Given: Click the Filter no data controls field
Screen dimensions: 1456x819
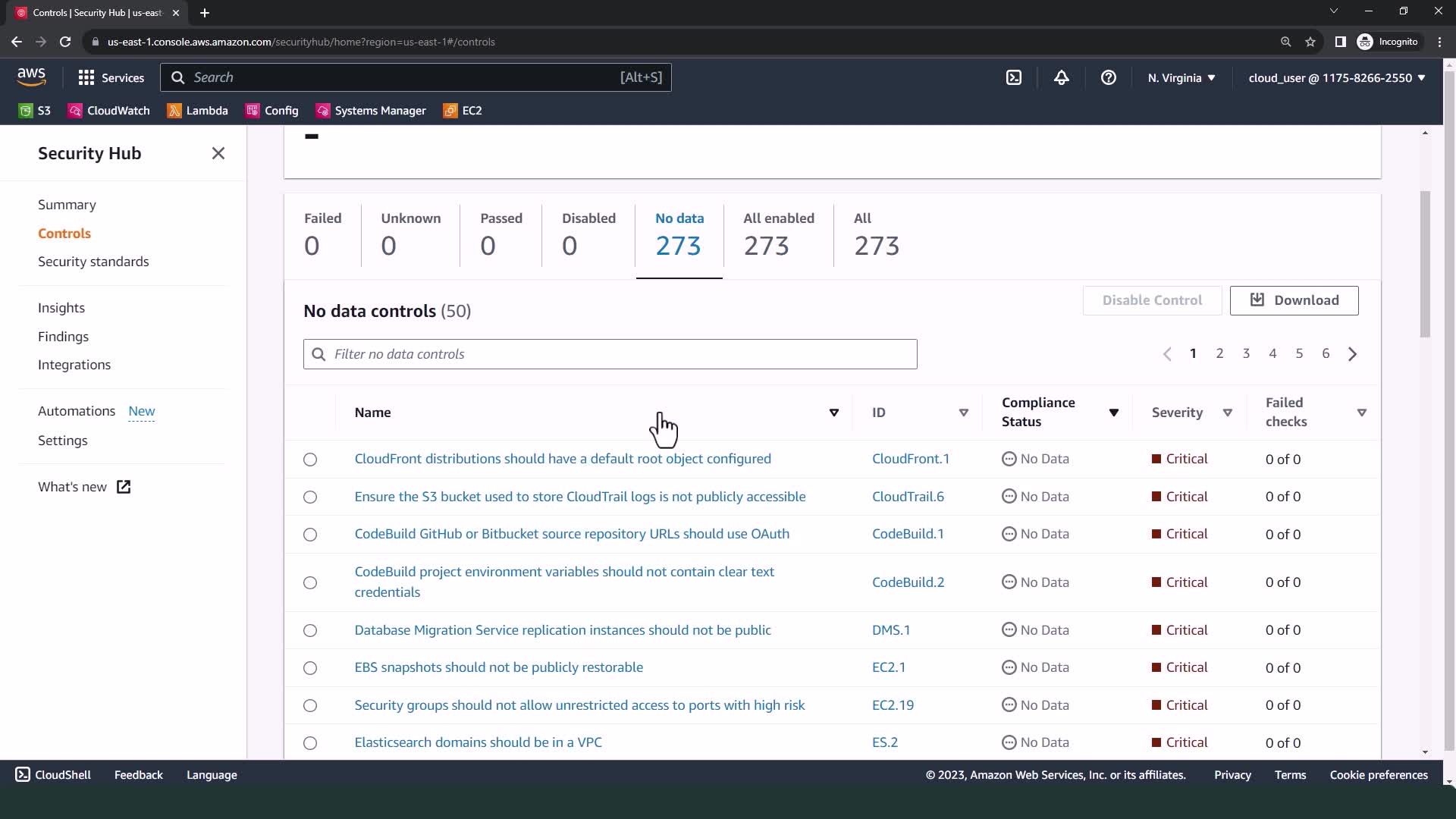Looking at the screenshot, I should pyautogui.click(x=610, y=354).
